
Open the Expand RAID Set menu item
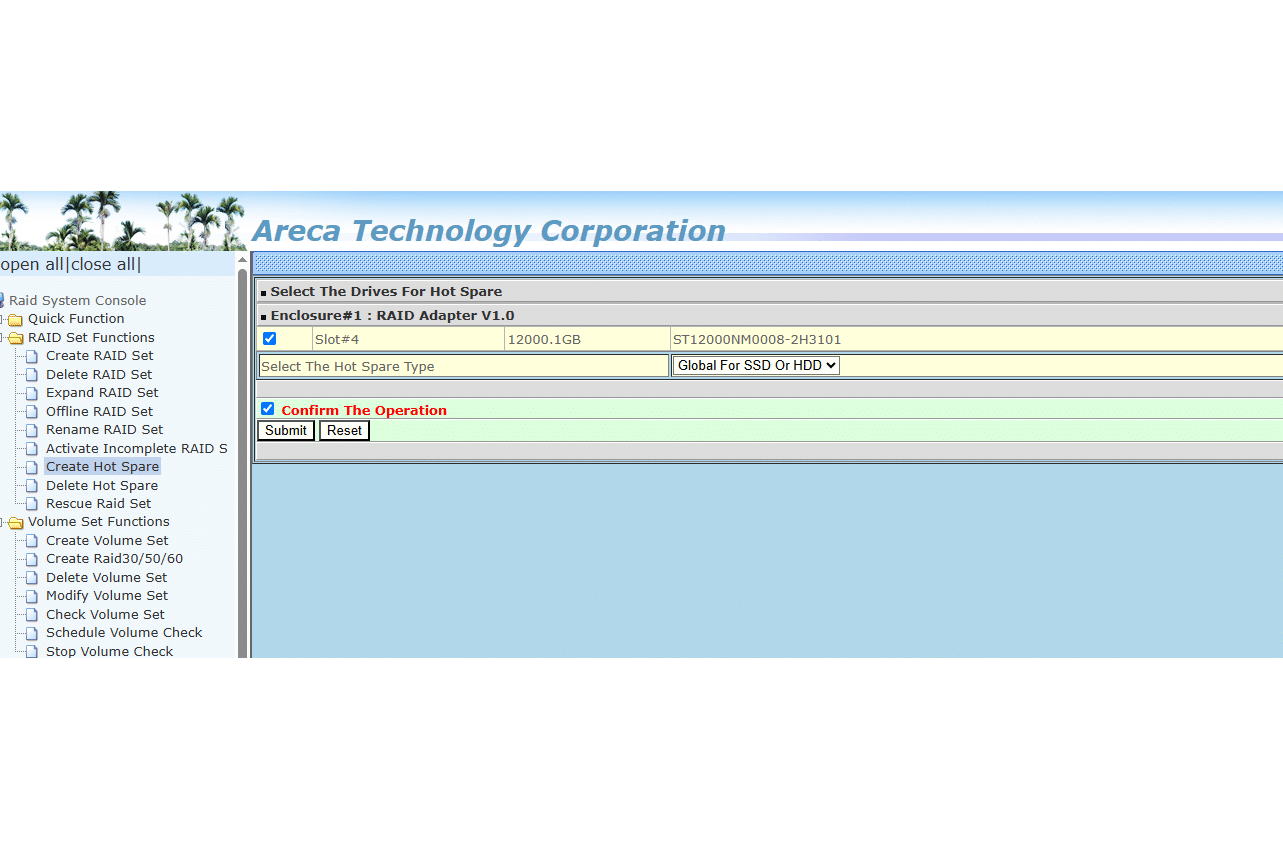(x=102, y=393)
